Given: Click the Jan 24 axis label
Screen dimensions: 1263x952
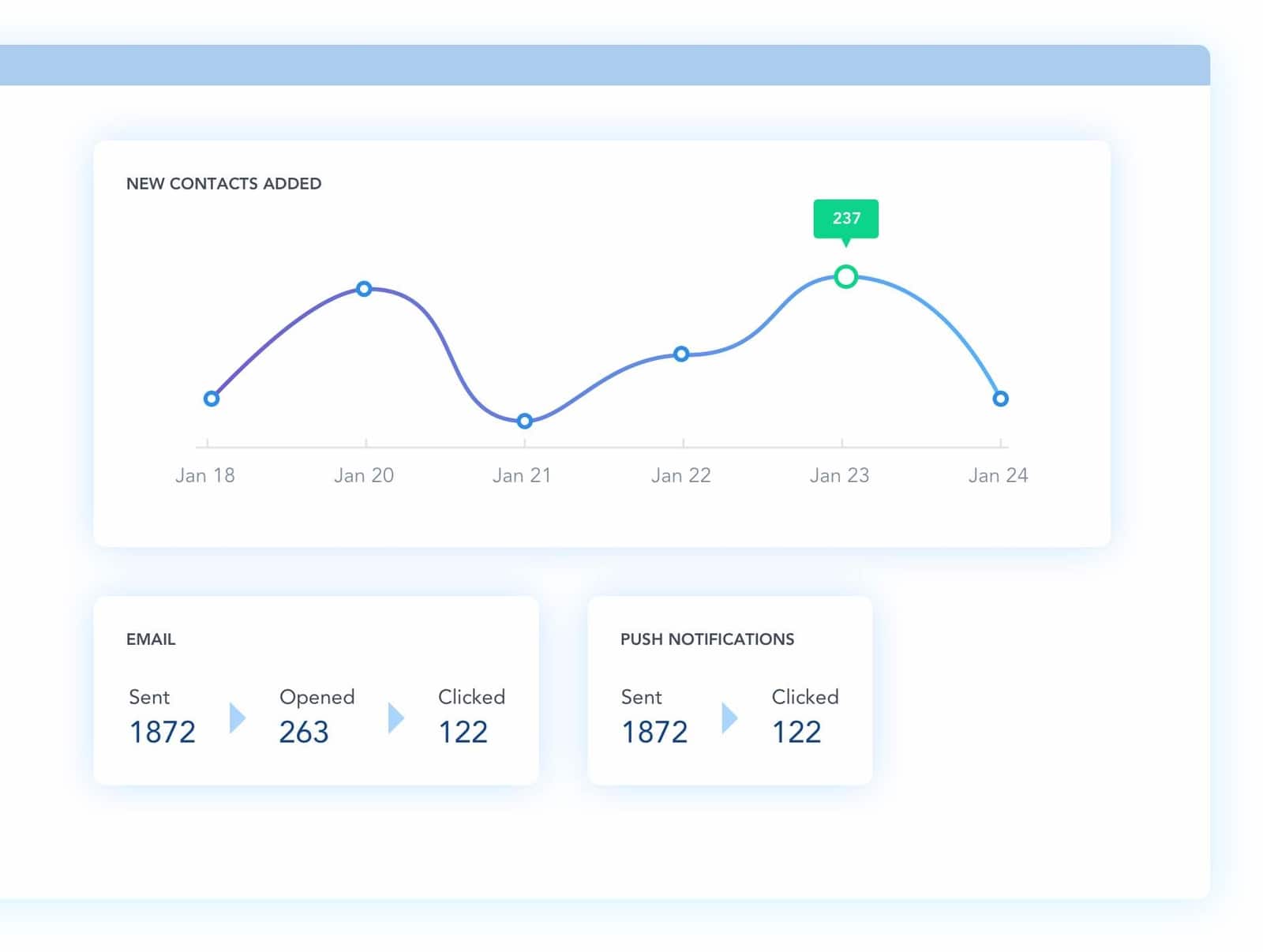Looking at the screenshot, I should [x=999, y=475].
